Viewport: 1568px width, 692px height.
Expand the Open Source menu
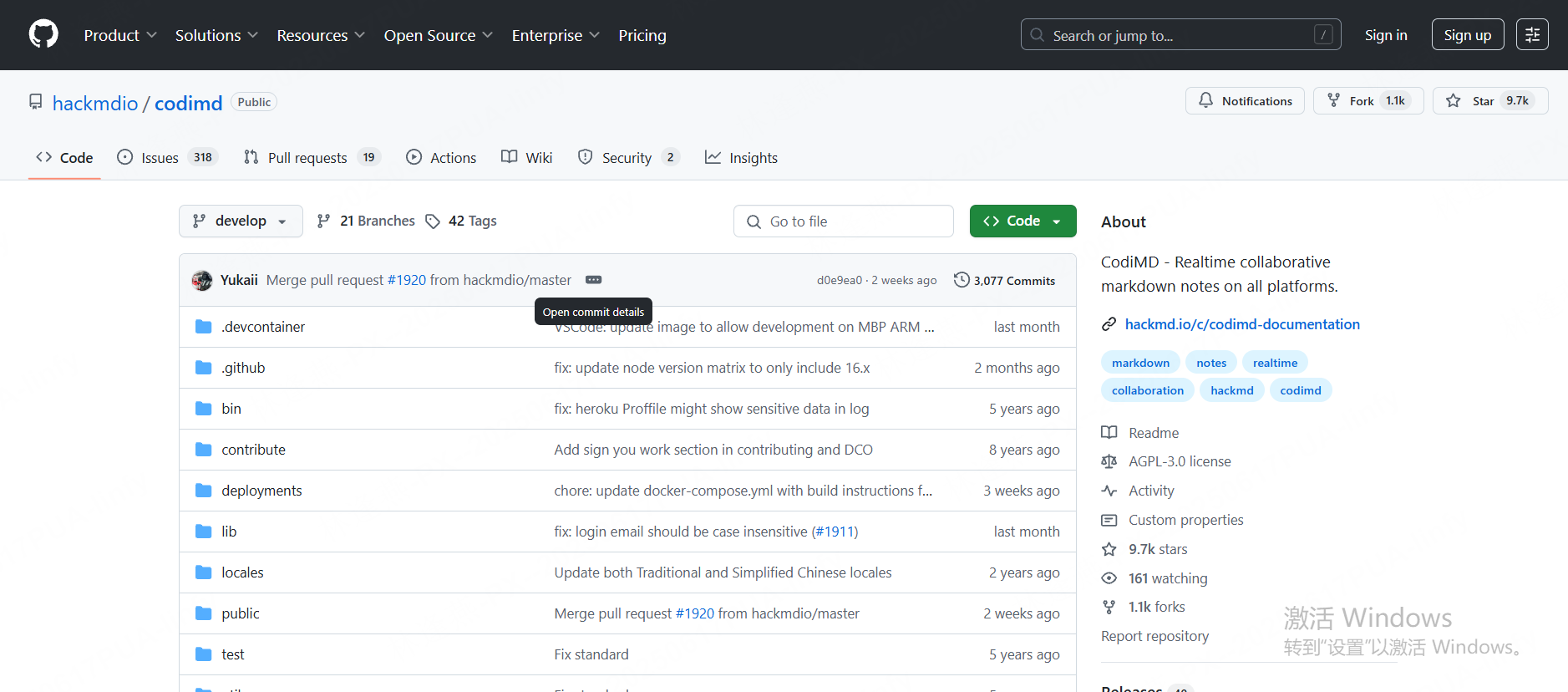(439, 35)
